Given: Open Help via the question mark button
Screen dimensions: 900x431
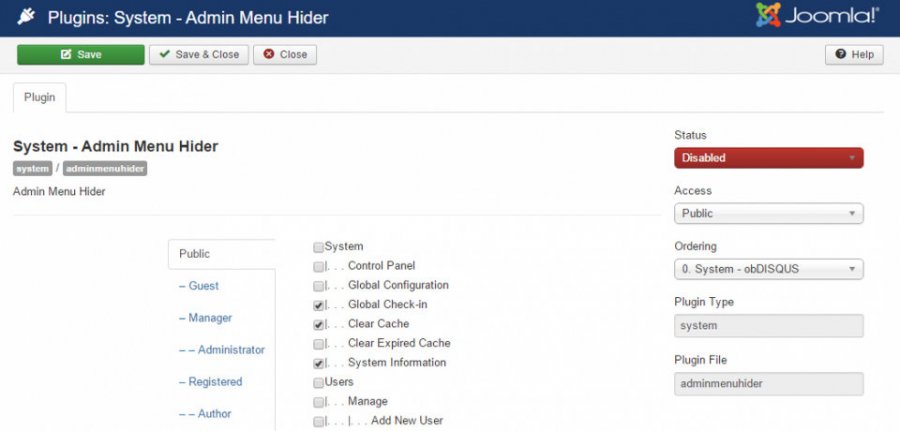Looking at the screenshot, I should pyautogui.click(x=854, y=54).
